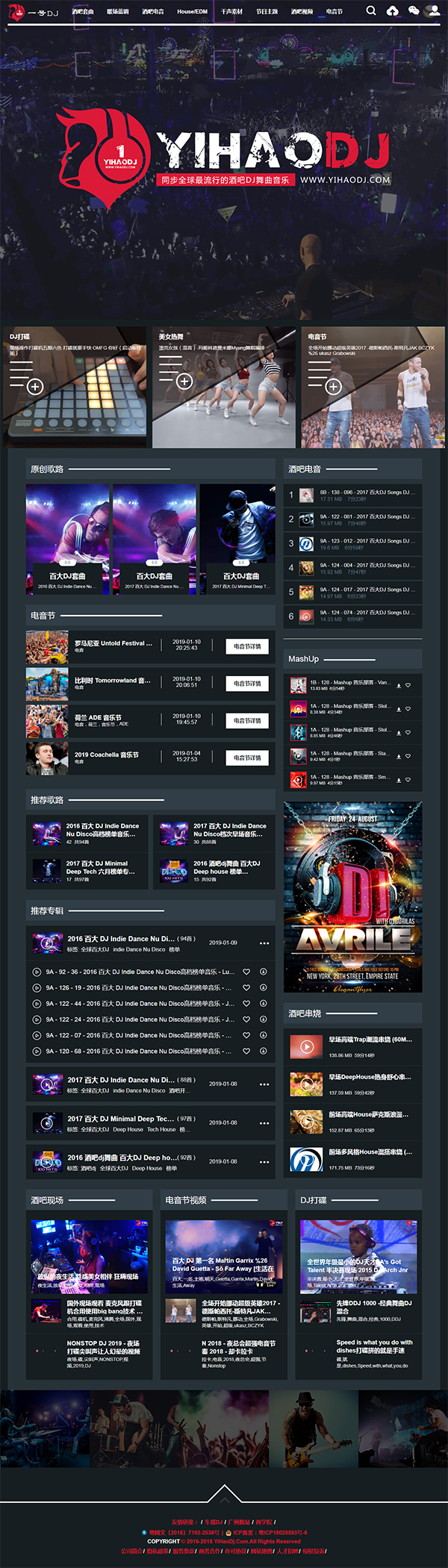This screenshot has width=448, height=1568.
Task: Expand the DJ打碟 banner card plus icon
Action: point(35,387)
